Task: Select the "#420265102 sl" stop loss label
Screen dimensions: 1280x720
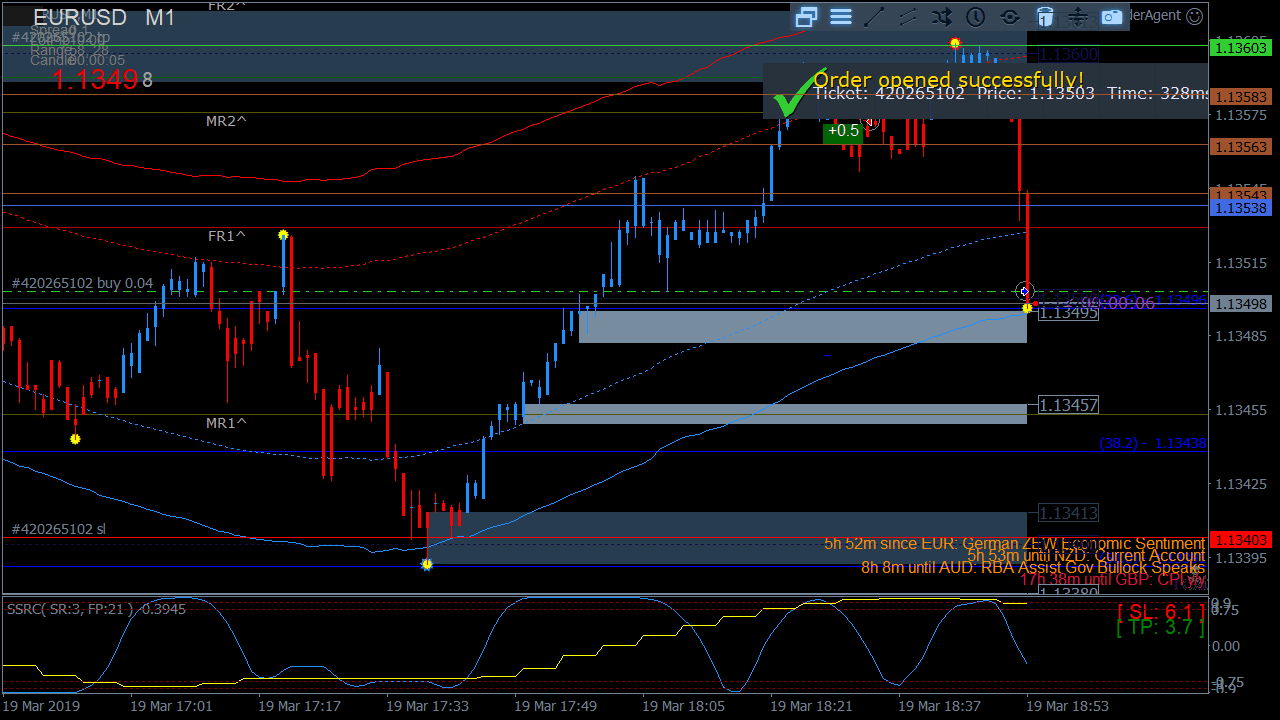Action: tap(58, 529)
